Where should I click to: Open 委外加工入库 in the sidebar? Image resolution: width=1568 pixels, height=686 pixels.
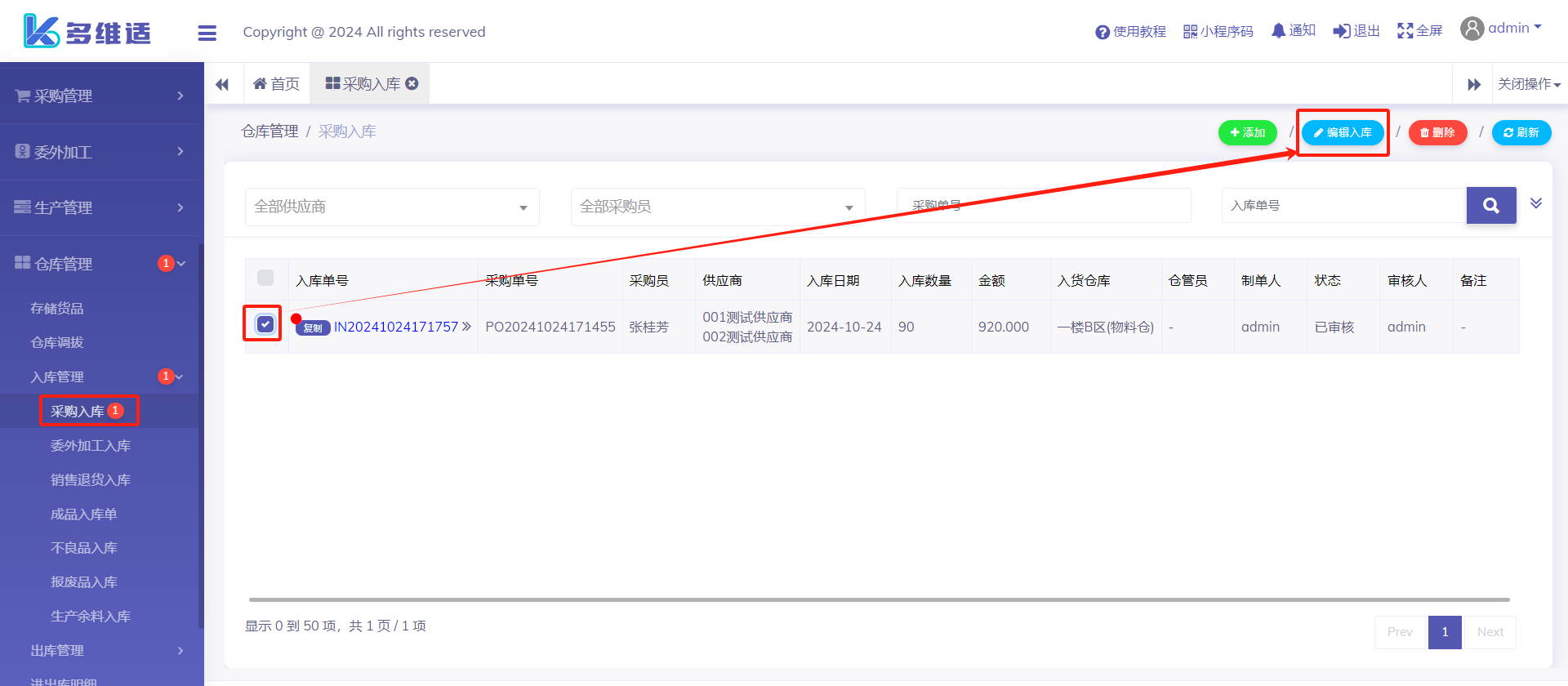tap(91, 446)
